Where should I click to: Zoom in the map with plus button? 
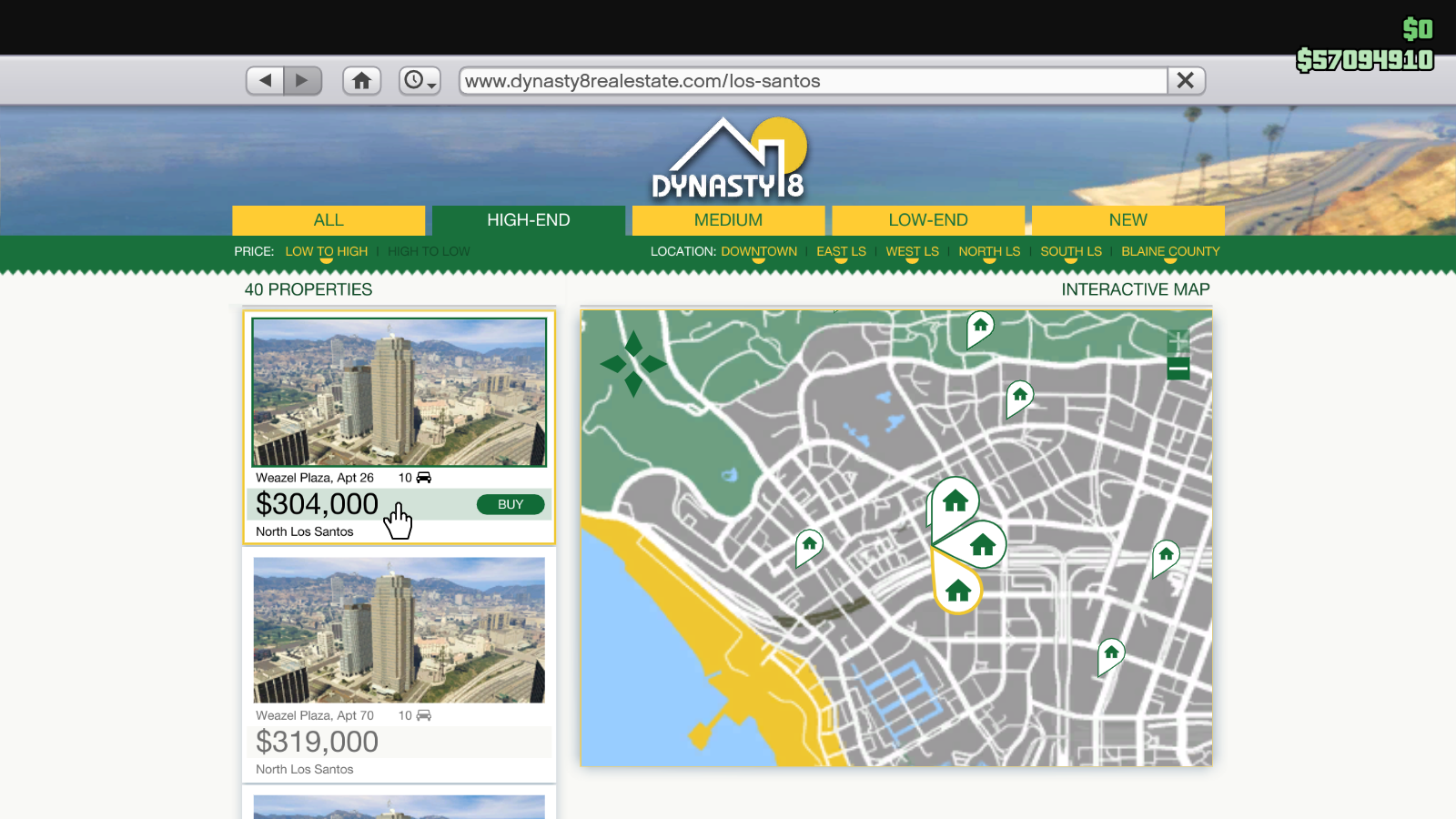point(1178,341)
